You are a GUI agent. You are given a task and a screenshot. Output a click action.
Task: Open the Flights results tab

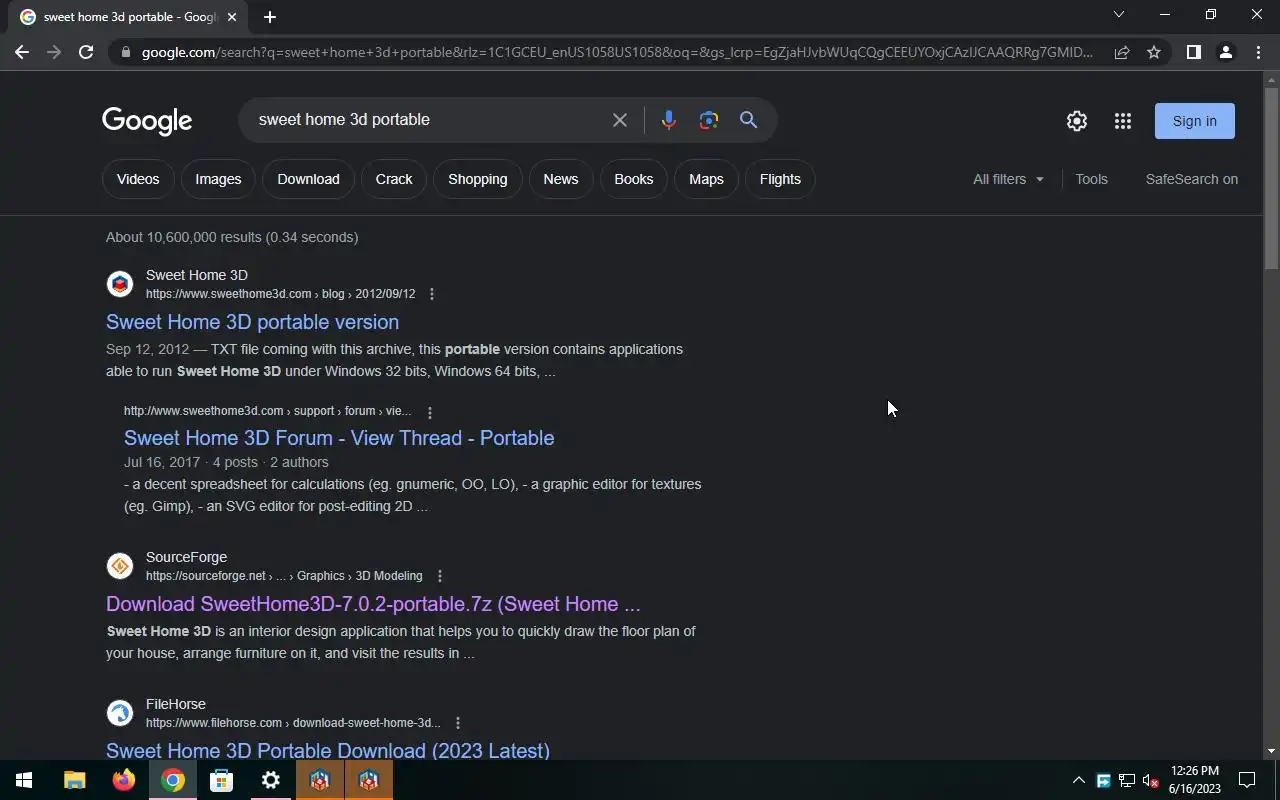(x=780, y=179)
